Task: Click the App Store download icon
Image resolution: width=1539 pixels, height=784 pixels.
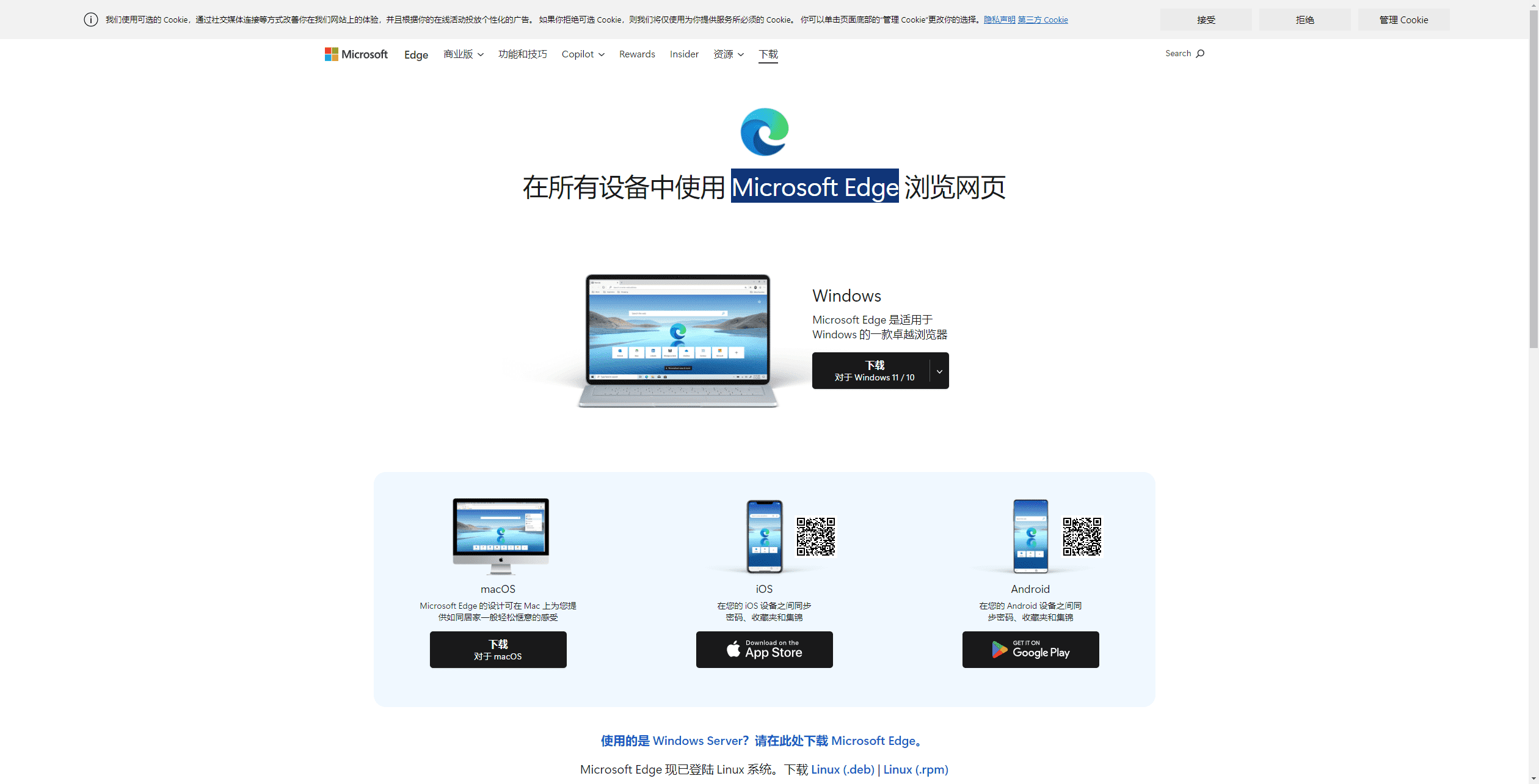Action: click(764, 648)
